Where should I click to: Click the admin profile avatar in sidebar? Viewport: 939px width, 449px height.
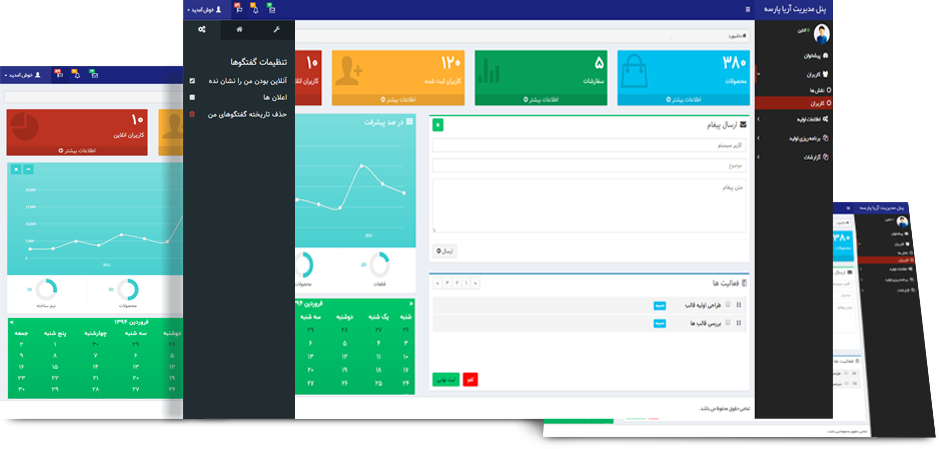pyautogui.click(x=821, y=34)
